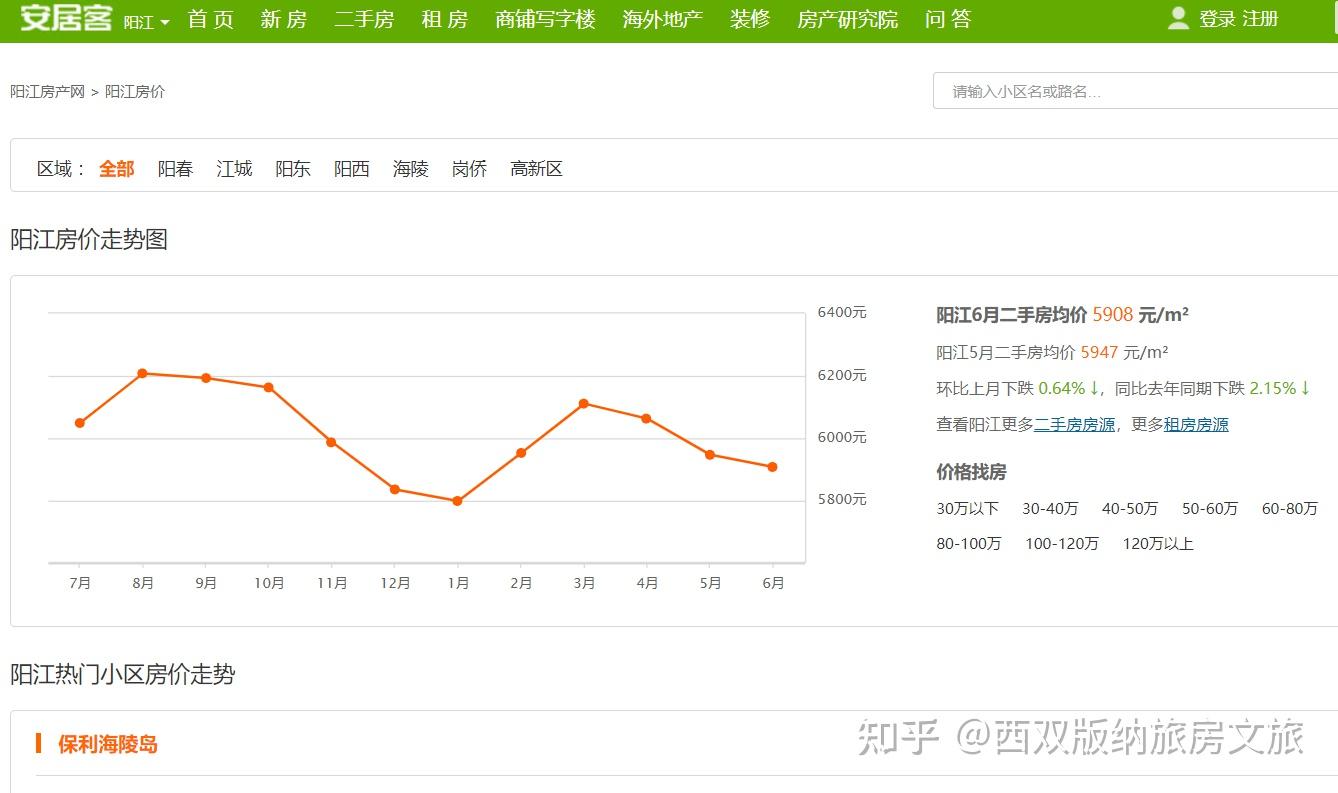Filter by price 120万以上
1338x793 pixels.
coord(1158,543)
